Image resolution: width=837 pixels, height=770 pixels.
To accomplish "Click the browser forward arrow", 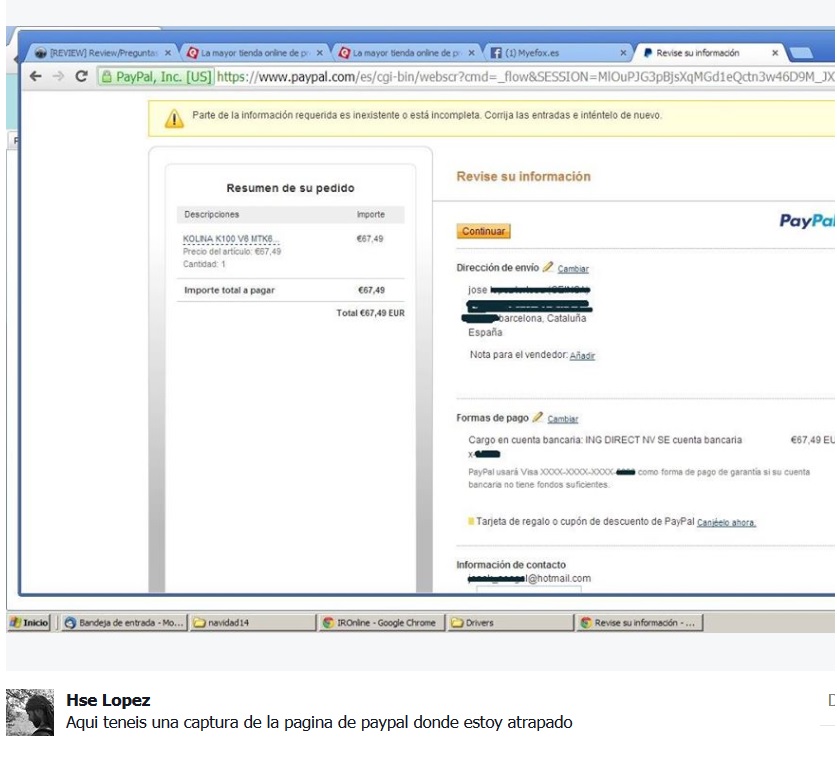I will pyautogui.click(x=59, y=76).
